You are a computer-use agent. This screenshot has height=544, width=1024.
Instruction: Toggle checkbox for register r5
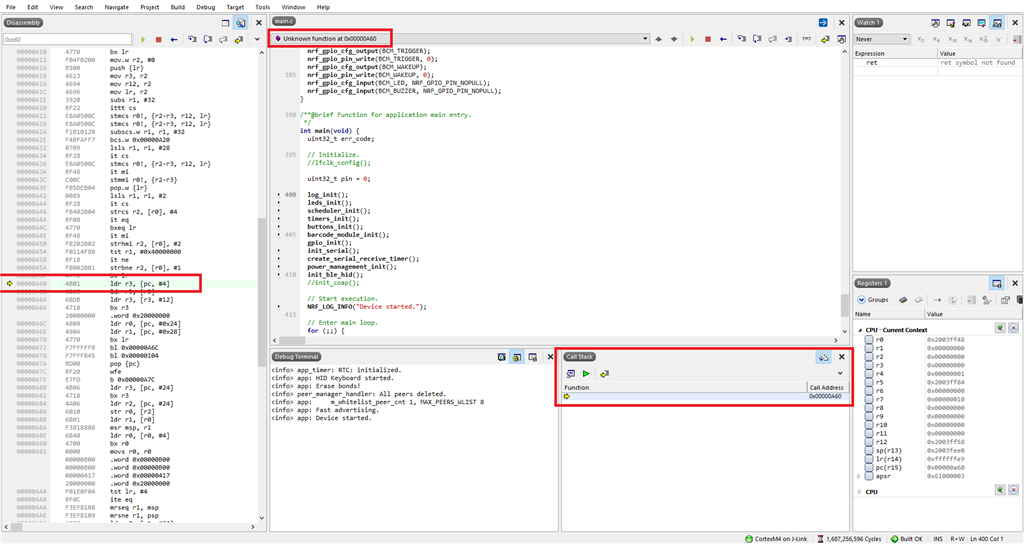869,382
